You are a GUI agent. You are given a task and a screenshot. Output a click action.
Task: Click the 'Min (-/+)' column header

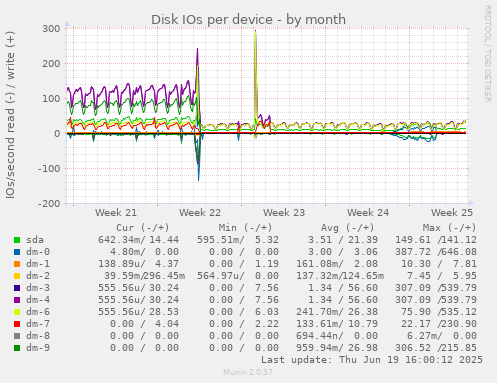click(245, 228)
